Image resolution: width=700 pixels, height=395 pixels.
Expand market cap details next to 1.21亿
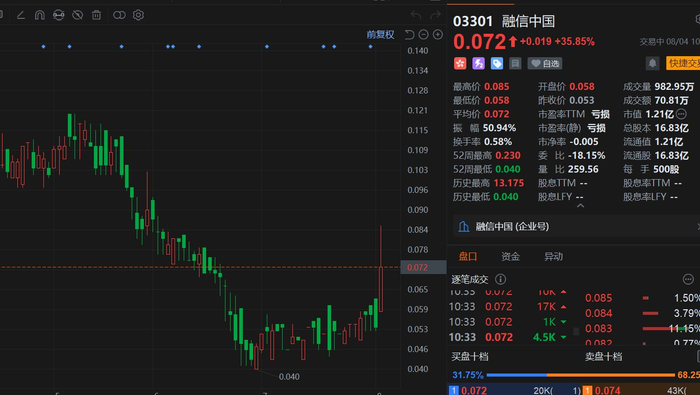point(681,114)
